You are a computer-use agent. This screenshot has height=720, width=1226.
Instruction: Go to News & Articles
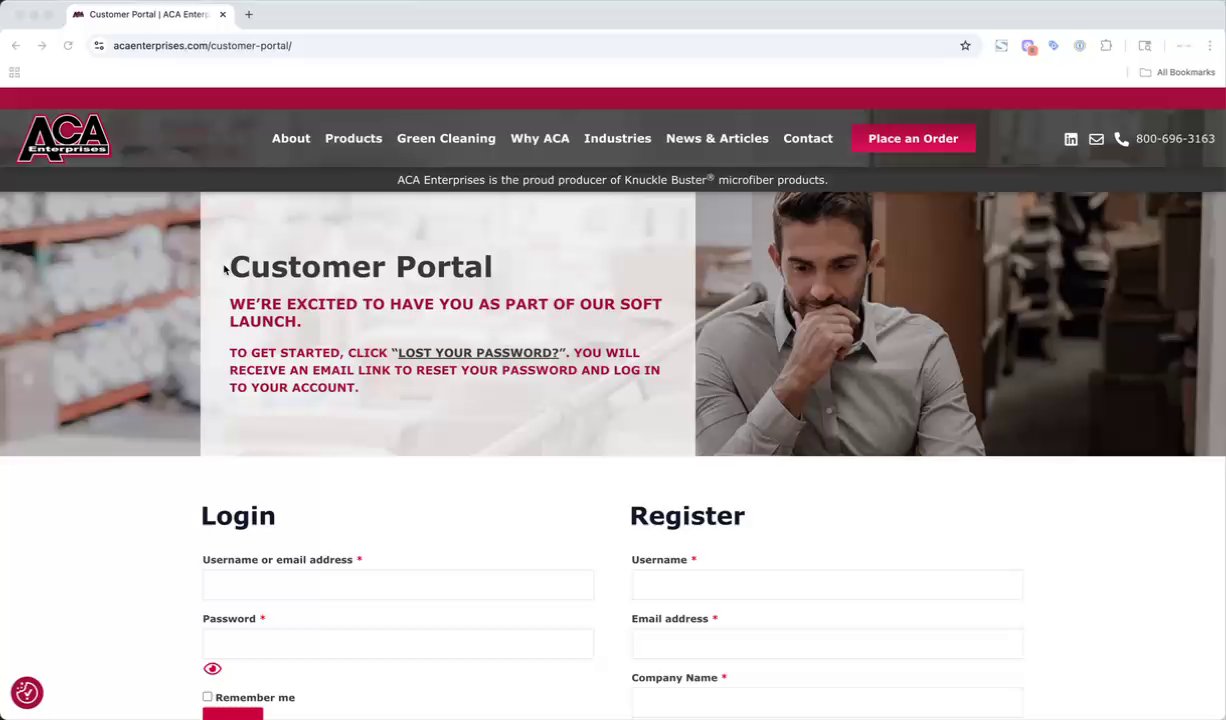pyautogui.click(x=717, y=138)
